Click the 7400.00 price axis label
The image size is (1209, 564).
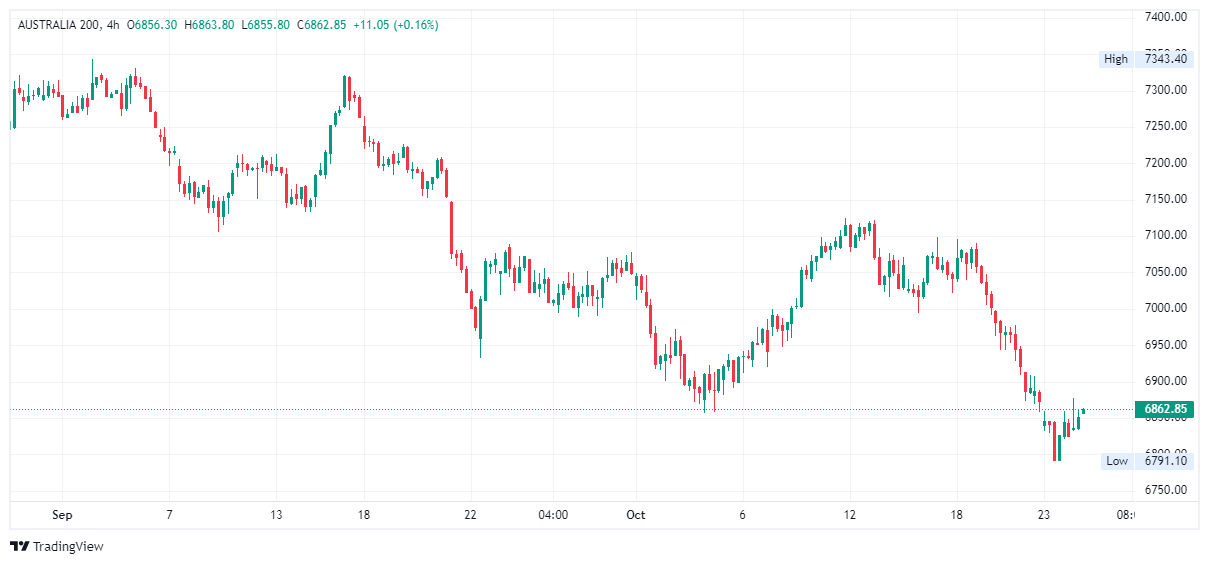pyautogui.click(x=1165, y=17)
